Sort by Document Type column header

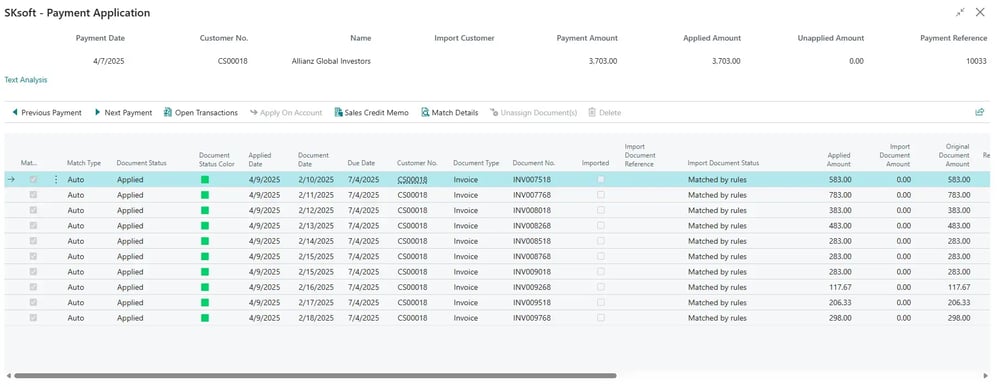476,163
